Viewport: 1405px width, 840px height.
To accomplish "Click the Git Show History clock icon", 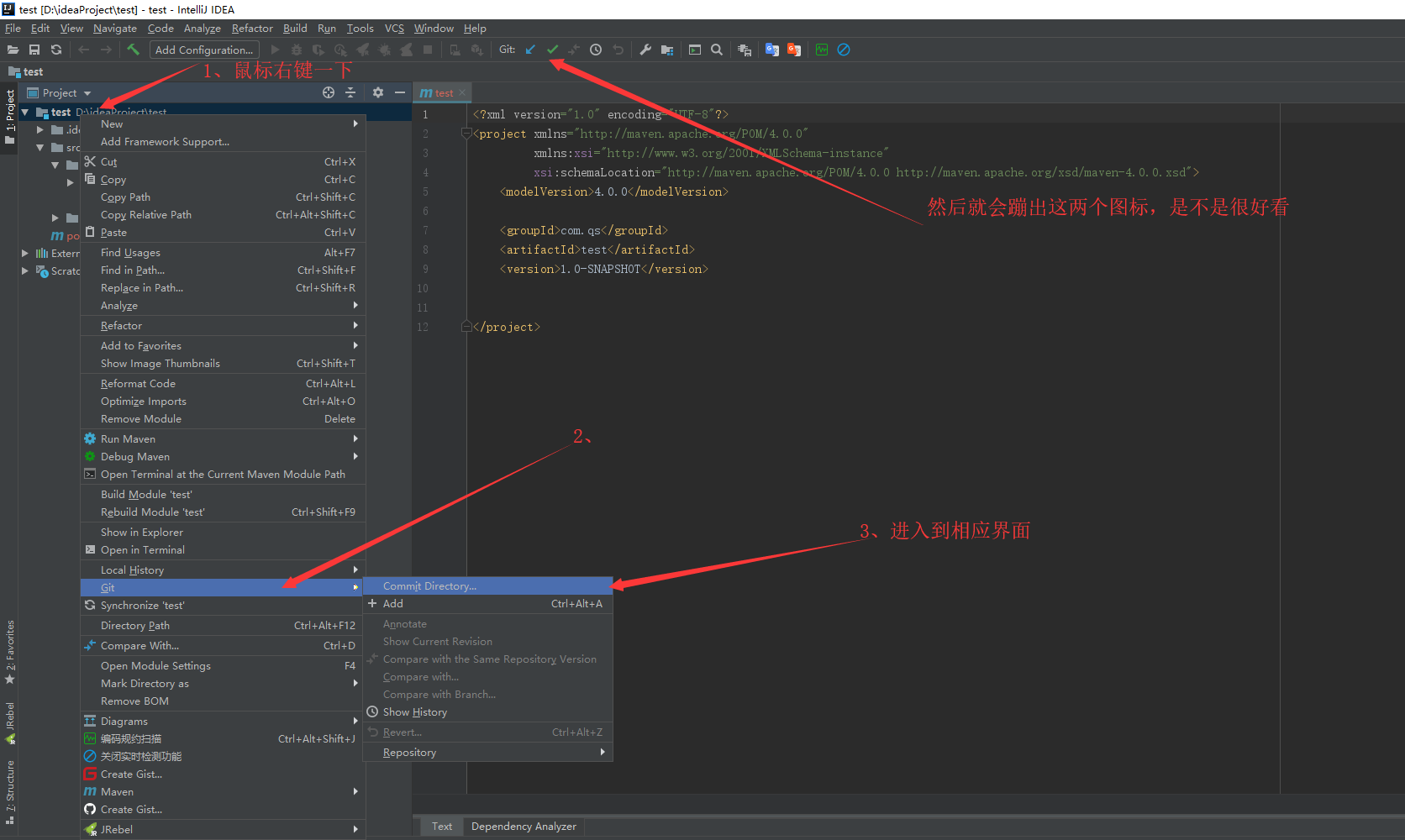I will (596, 50).
